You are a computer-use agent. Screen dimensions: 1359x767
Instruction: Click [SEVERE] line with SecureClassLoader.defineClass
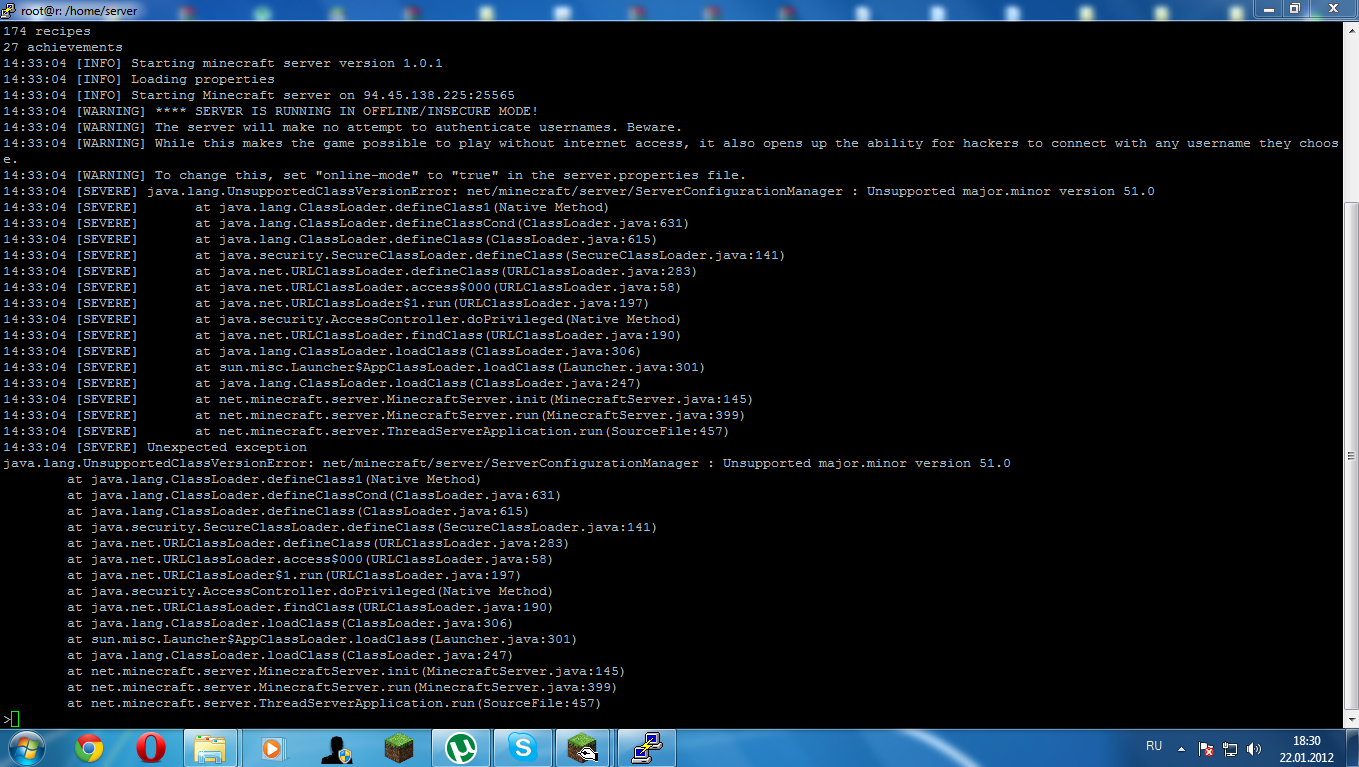tap(394, 255)
